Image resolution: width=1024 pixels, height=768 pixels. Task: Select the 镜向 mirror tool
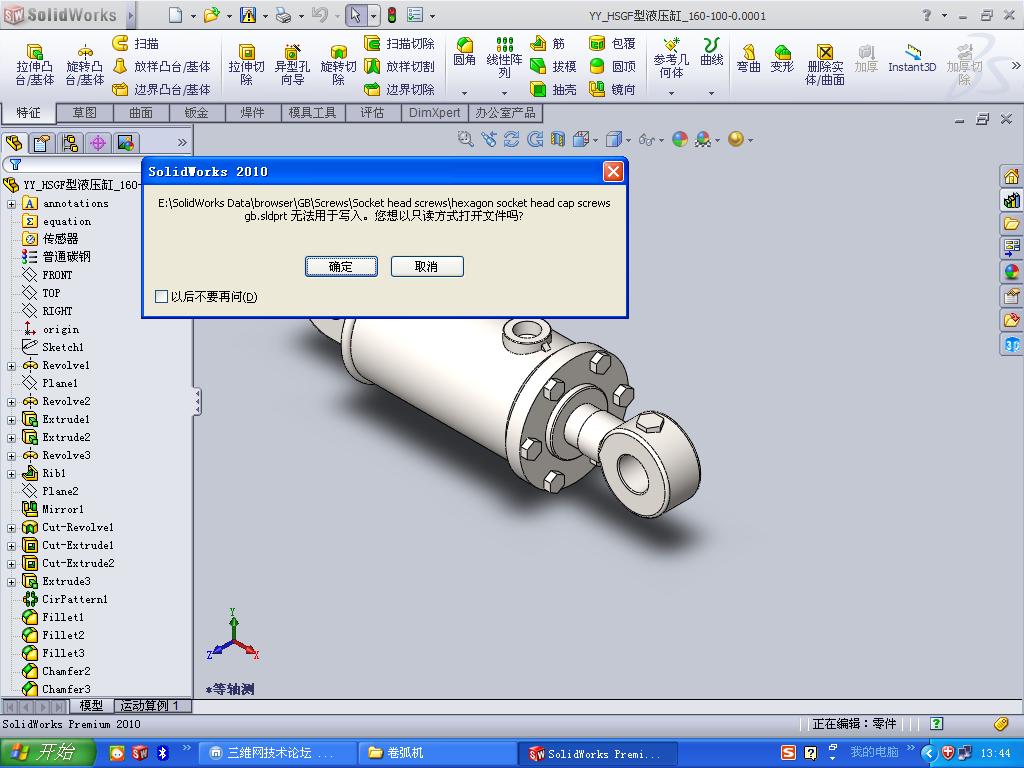click(x=612, y=89)
